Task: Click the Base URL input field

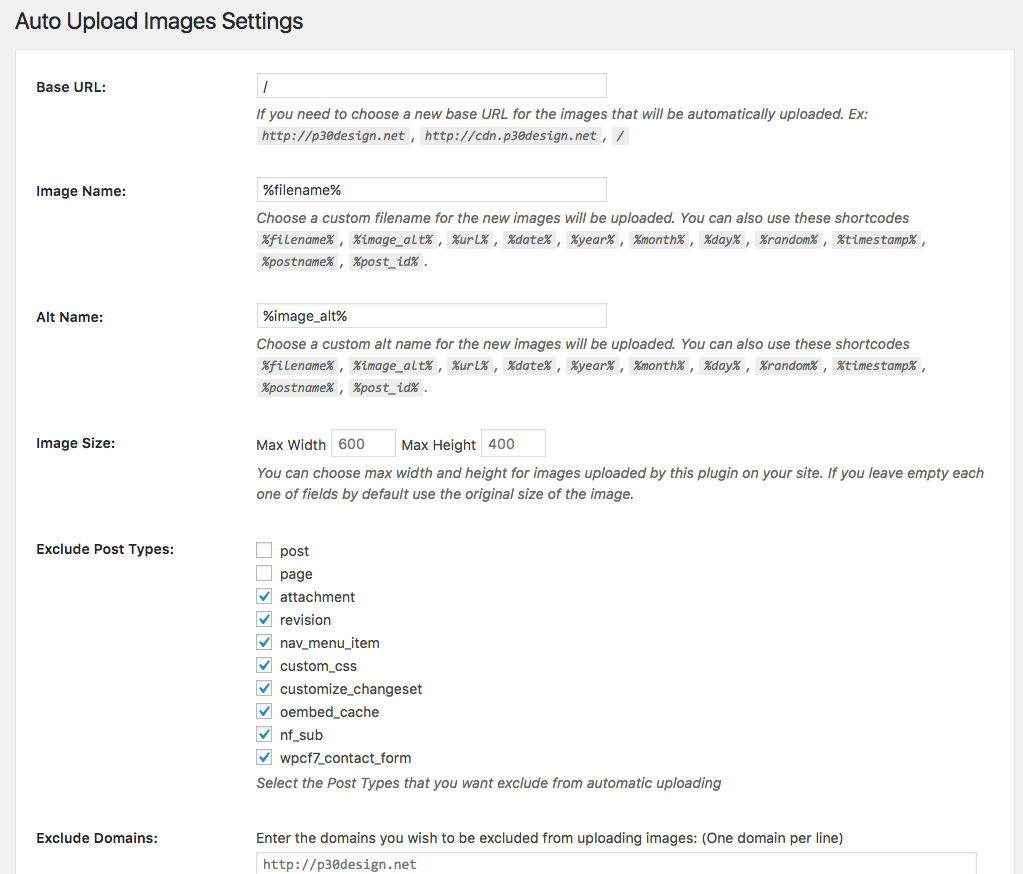Action: tap(431, 86)
